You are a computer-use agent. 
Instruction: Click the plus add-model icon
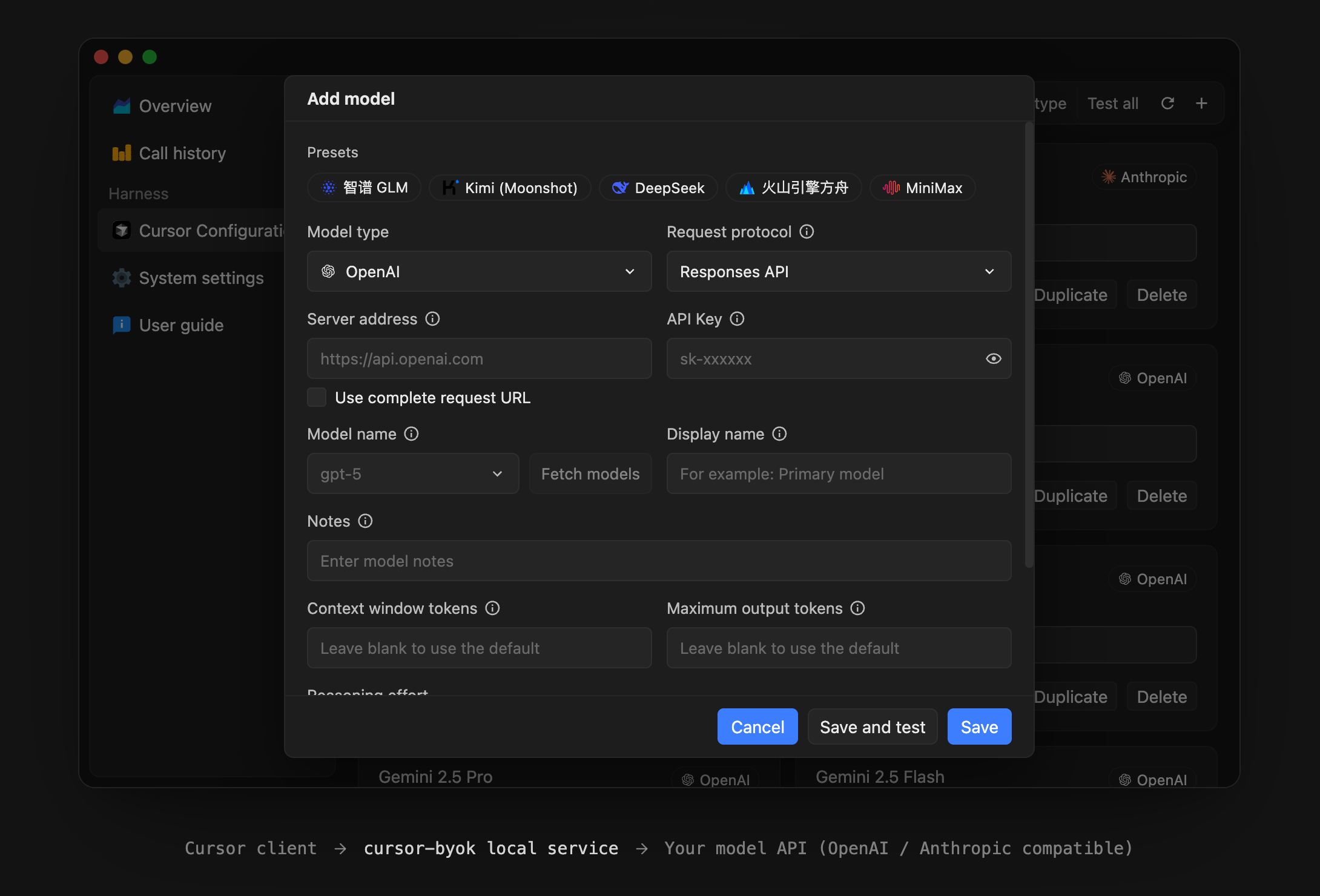(1201, 104)
